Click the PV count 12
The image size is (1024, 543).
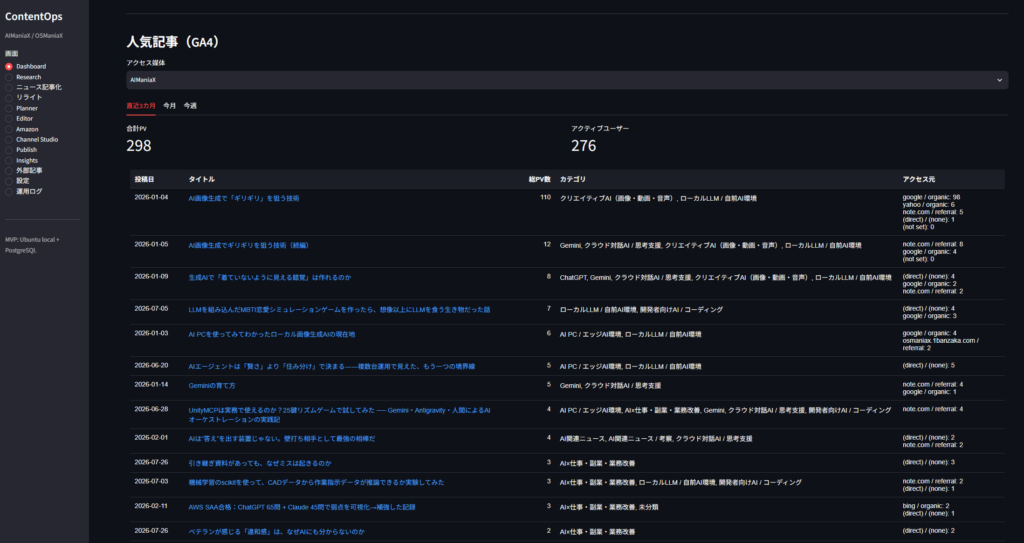547,244
